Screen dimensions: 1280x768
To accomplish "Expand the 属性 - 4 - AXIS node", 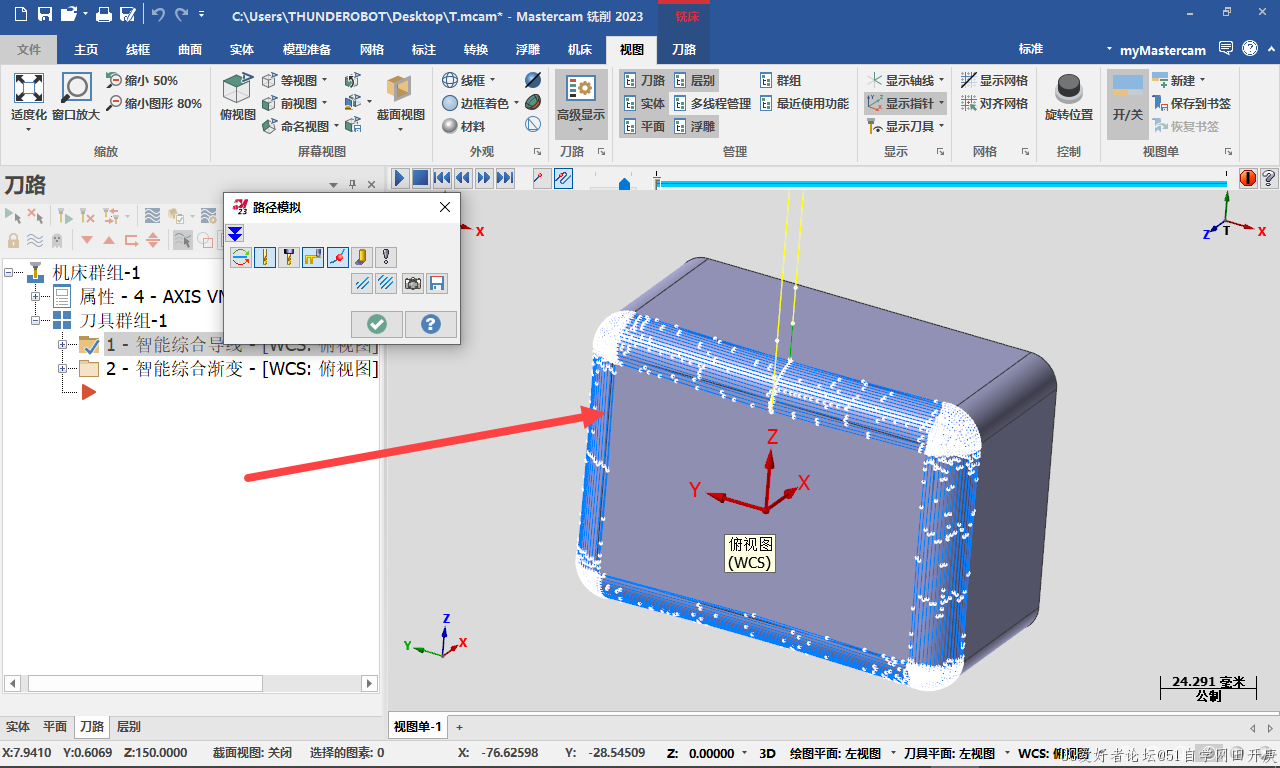I will point(36,296).
